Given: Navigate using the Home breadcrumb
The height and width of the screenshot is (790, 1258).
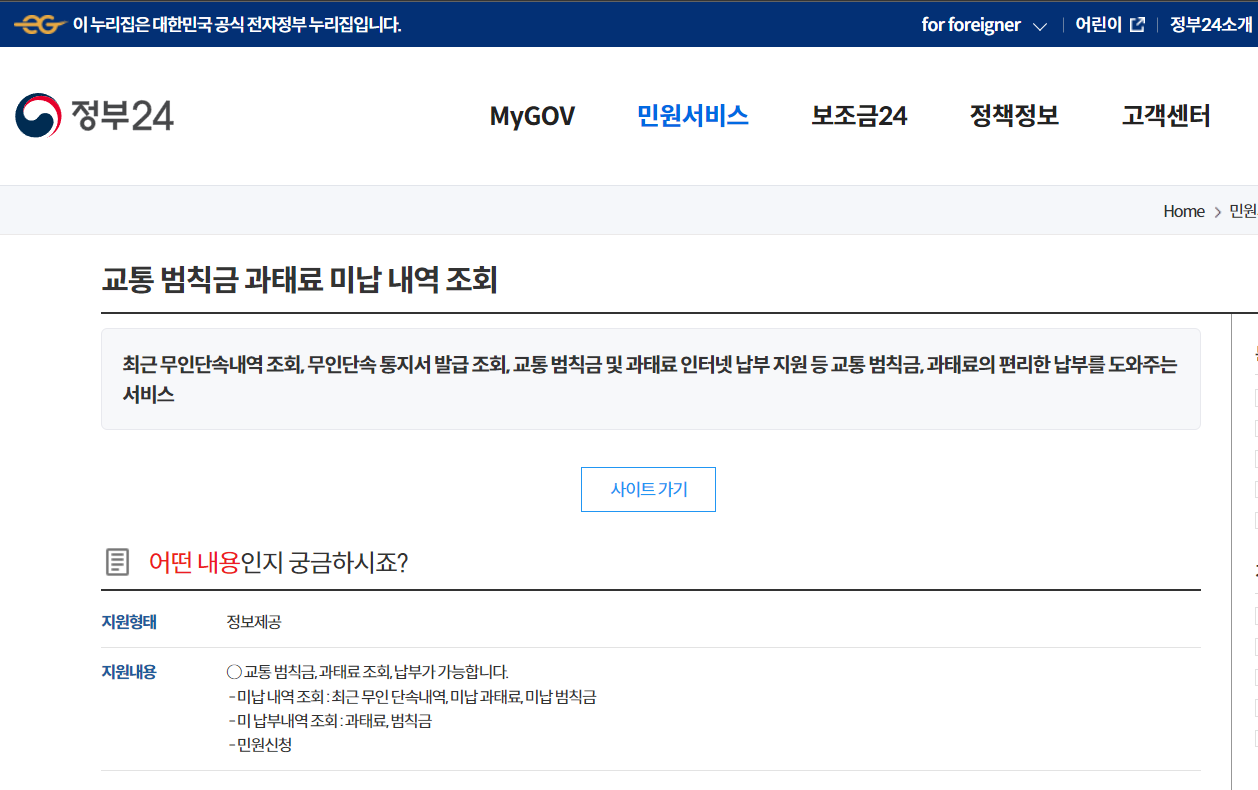Looking at the screenshot, I should (1183, 211).
